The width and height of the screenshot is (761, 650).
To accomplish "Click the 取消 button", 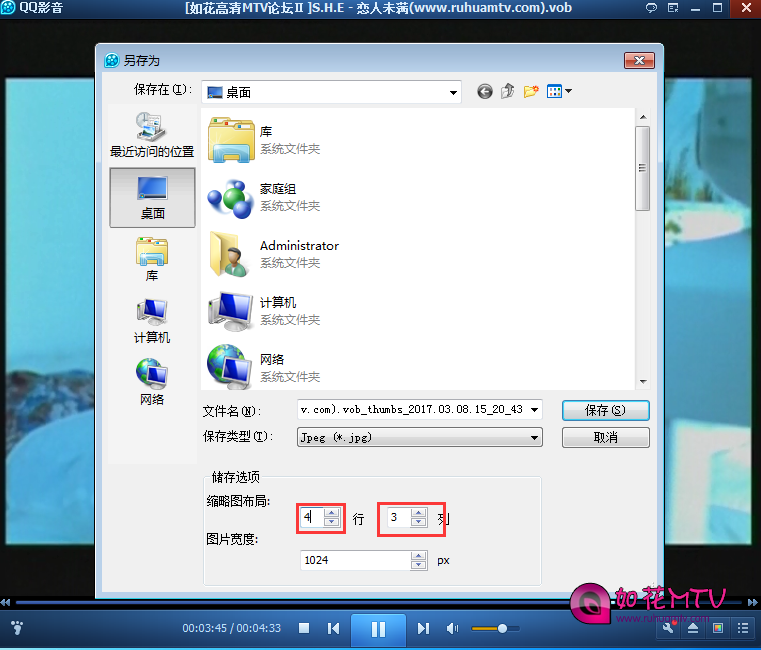I will (x=605, y=437).
